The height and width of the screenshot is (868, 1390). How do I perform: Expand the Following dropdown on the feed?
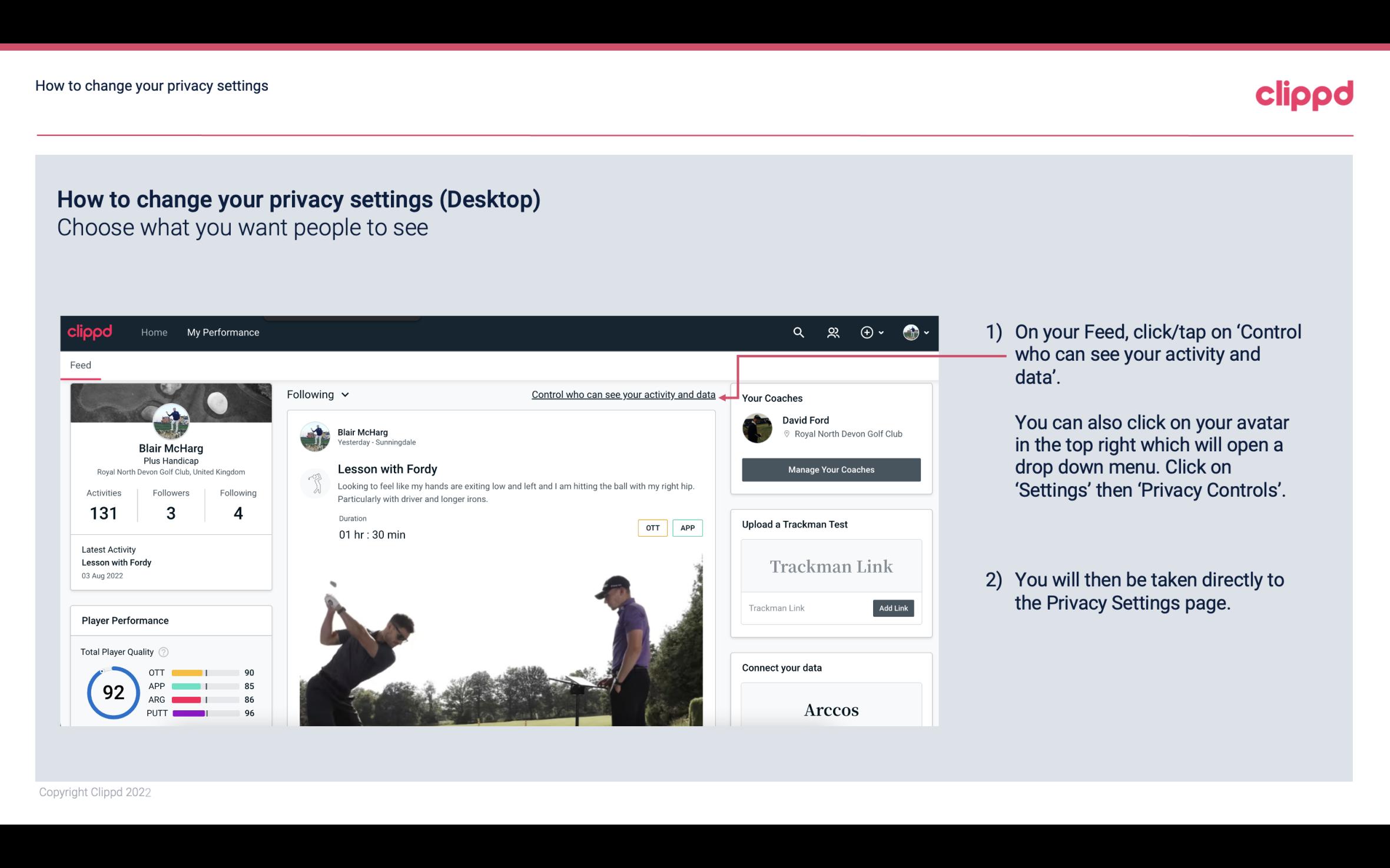coord(316,393)
